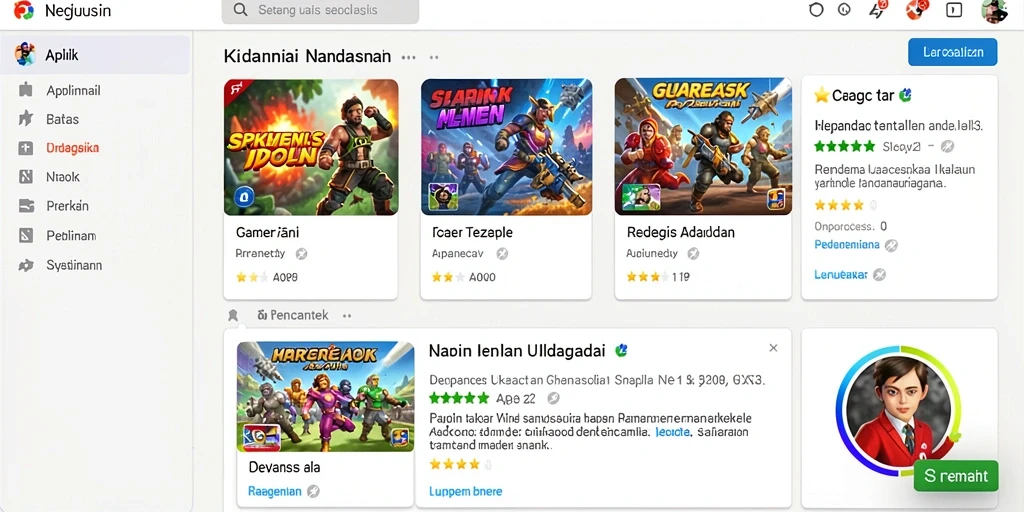Click the Ntaok sidebar icon
The width and height of the screenshot is (1024, 512).
tap(25, 176)
